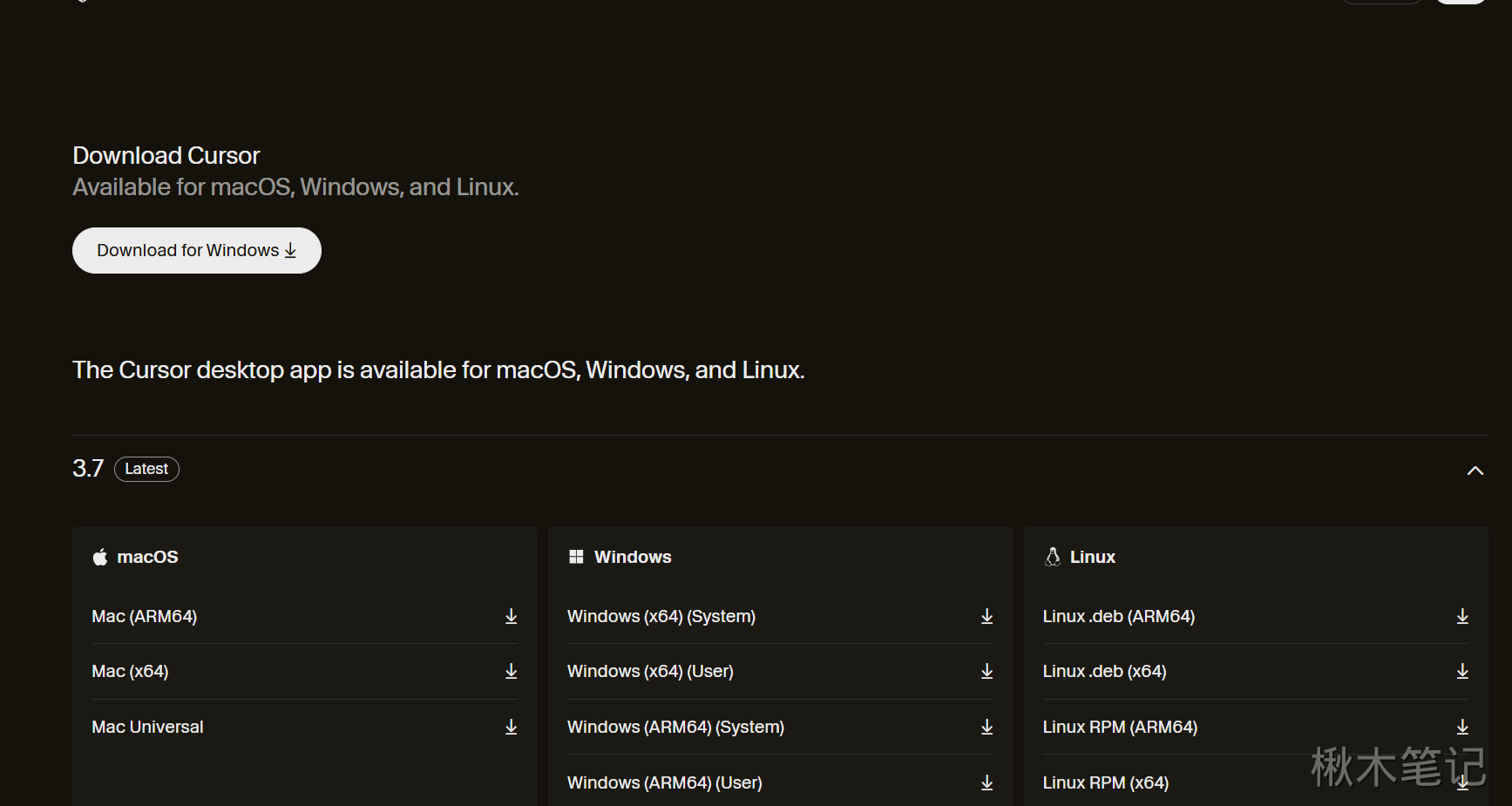Image resolution: width=1512 pixels, height=806 pixels.
Task: Select the download arrow for Linux RPM (ARM64)
Action: click(1463, 728)
